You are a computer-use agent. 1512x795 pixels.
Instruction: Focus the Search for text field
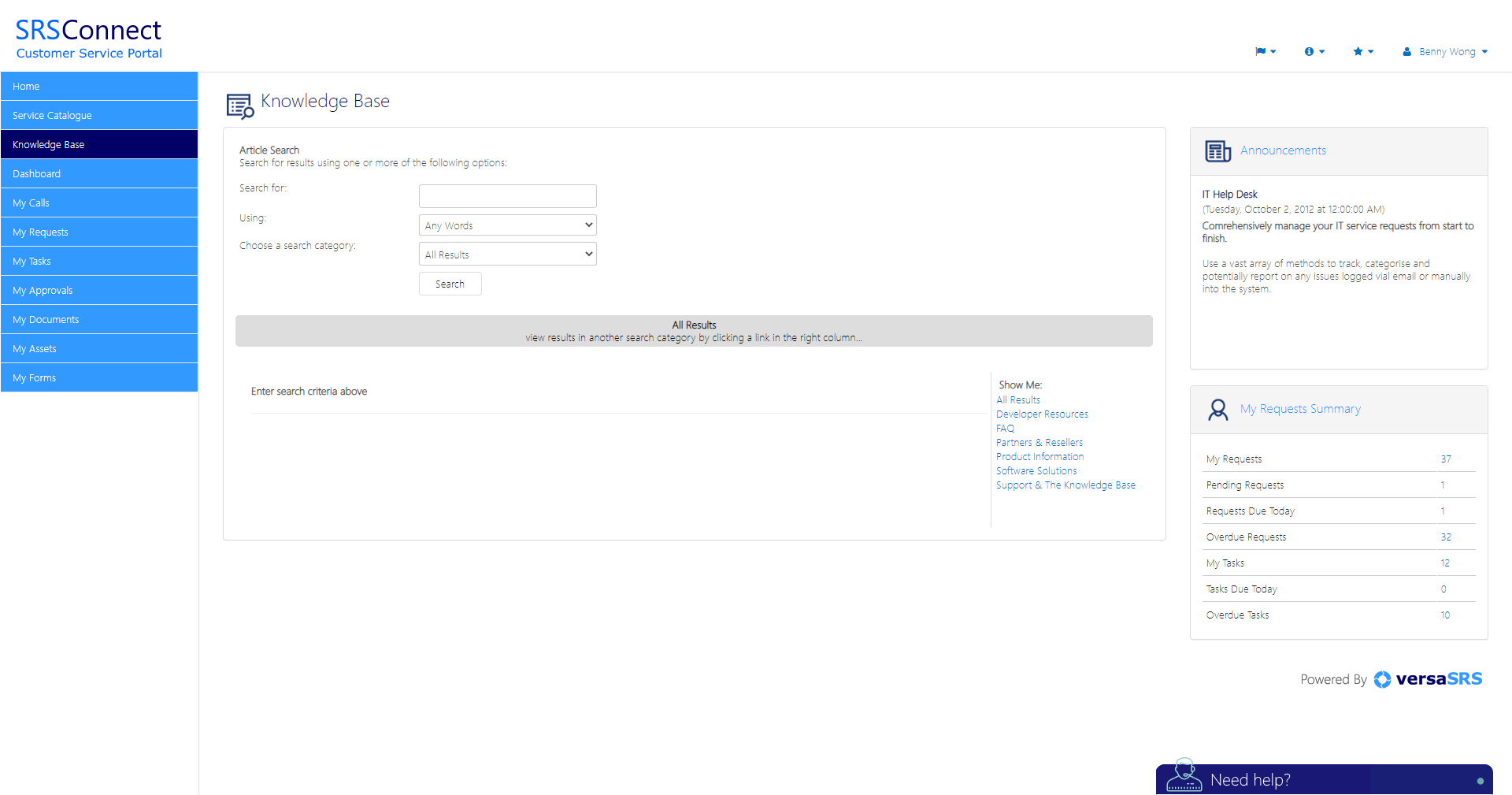pos(507,196)
